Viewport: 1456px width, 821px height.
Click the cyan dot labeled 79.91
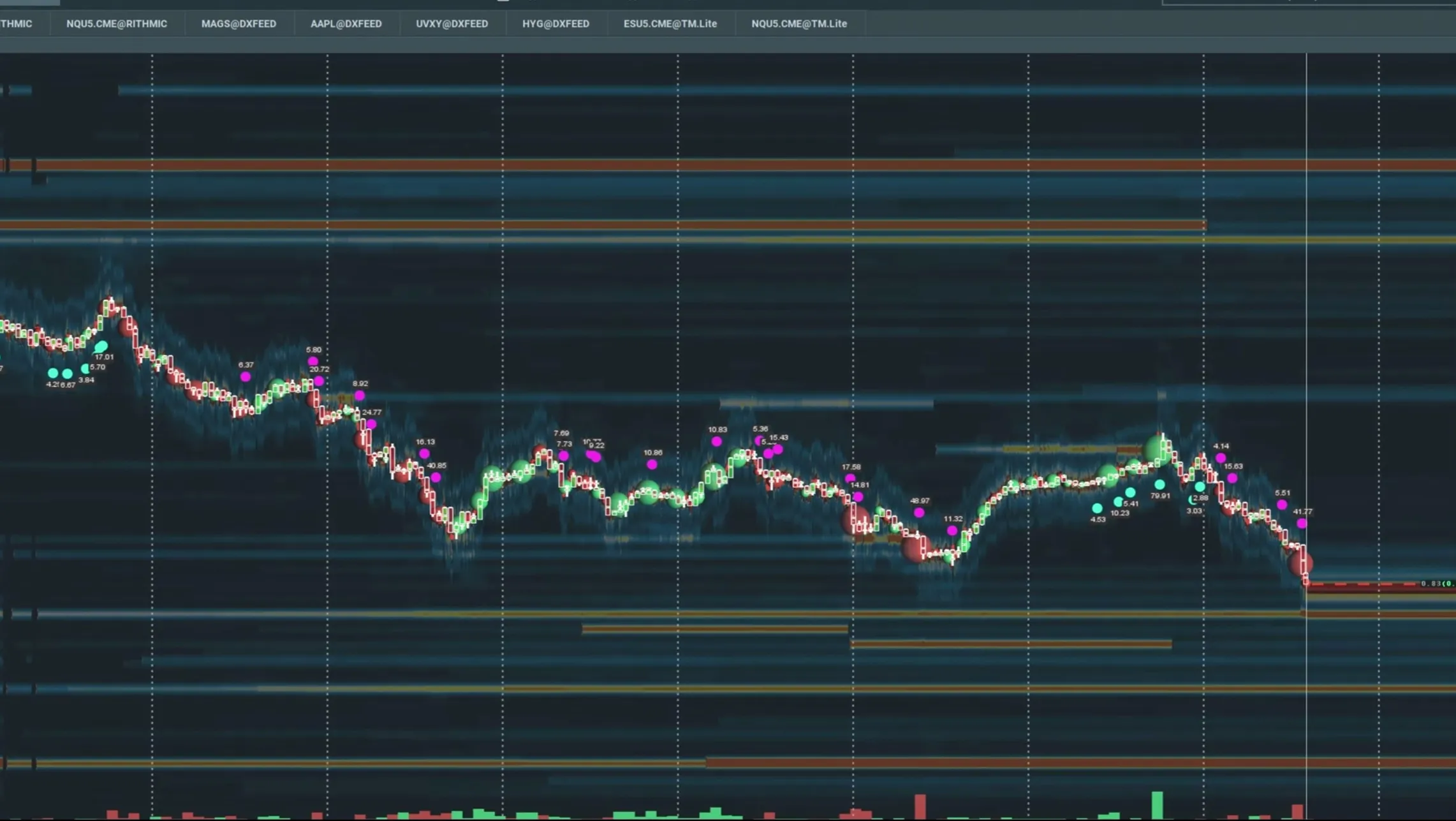point(1159,485)
